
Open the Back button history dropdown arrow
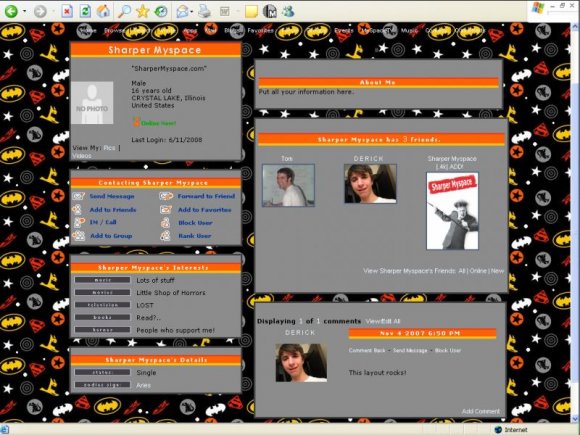[24, 11]
